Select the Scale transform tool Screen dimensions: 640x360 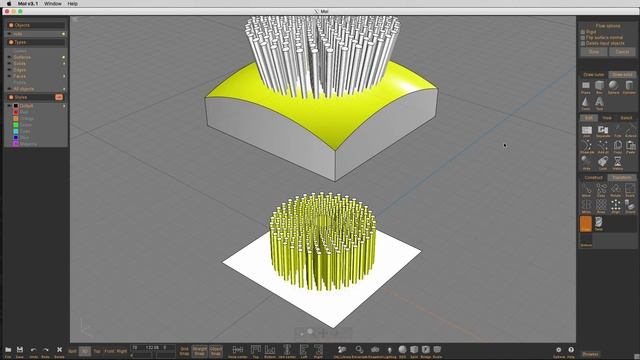[x=630, y=190]
